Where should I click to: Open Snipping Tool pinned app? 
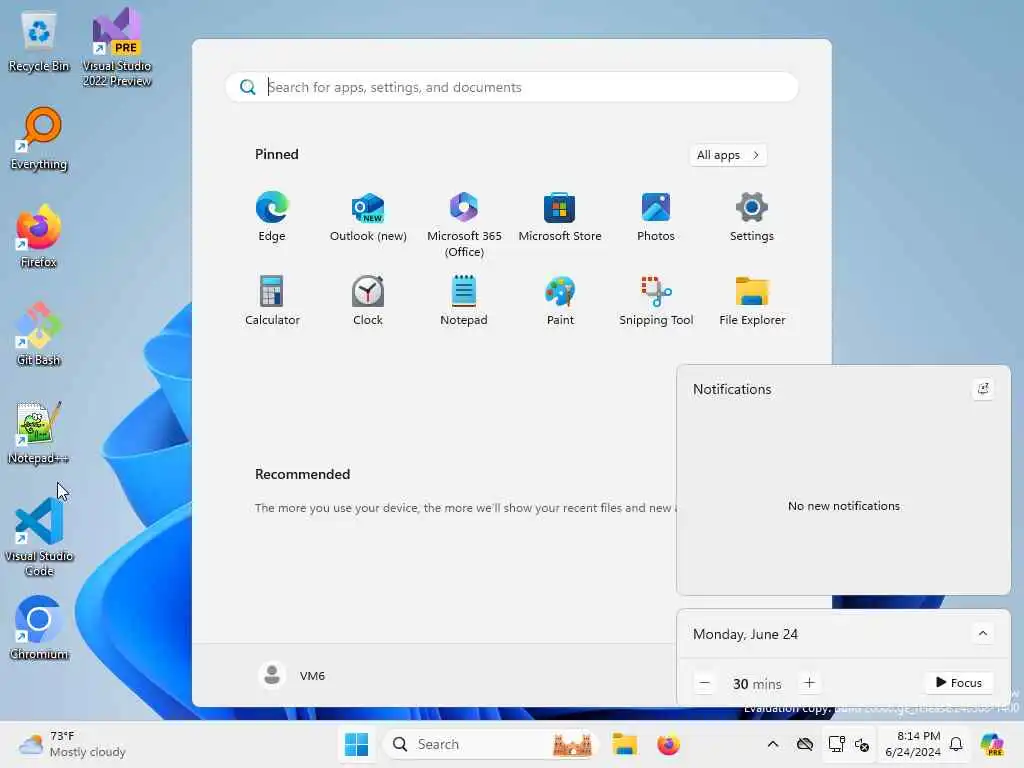[656, 300]
